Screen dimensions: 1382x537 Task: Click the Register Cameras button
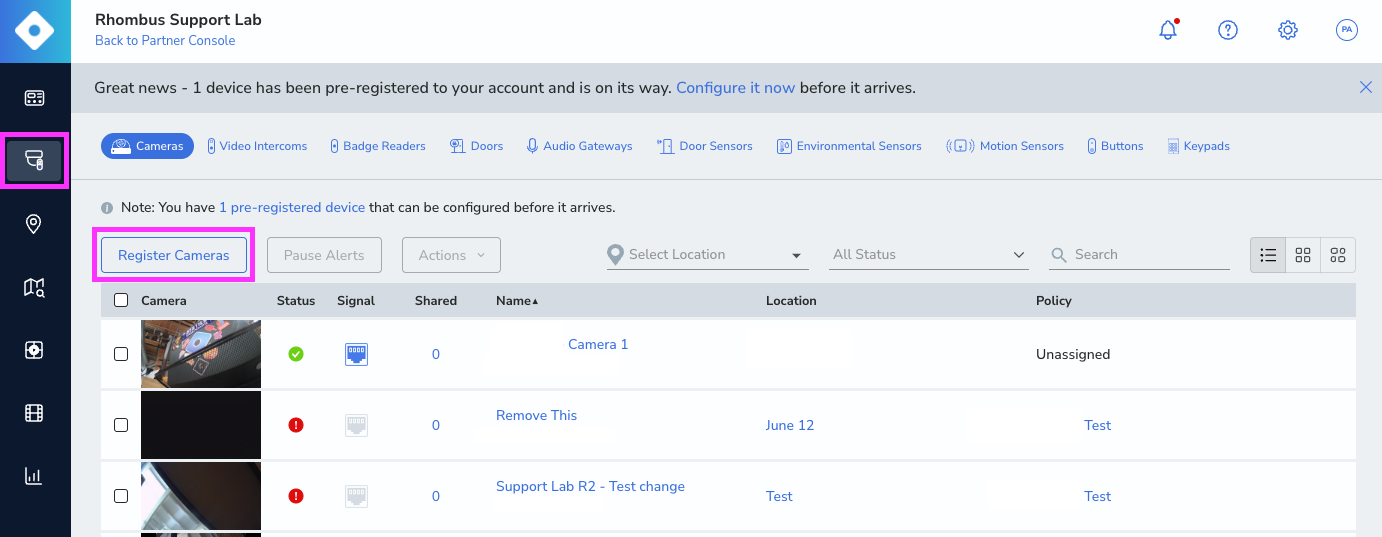coord(174,255)
